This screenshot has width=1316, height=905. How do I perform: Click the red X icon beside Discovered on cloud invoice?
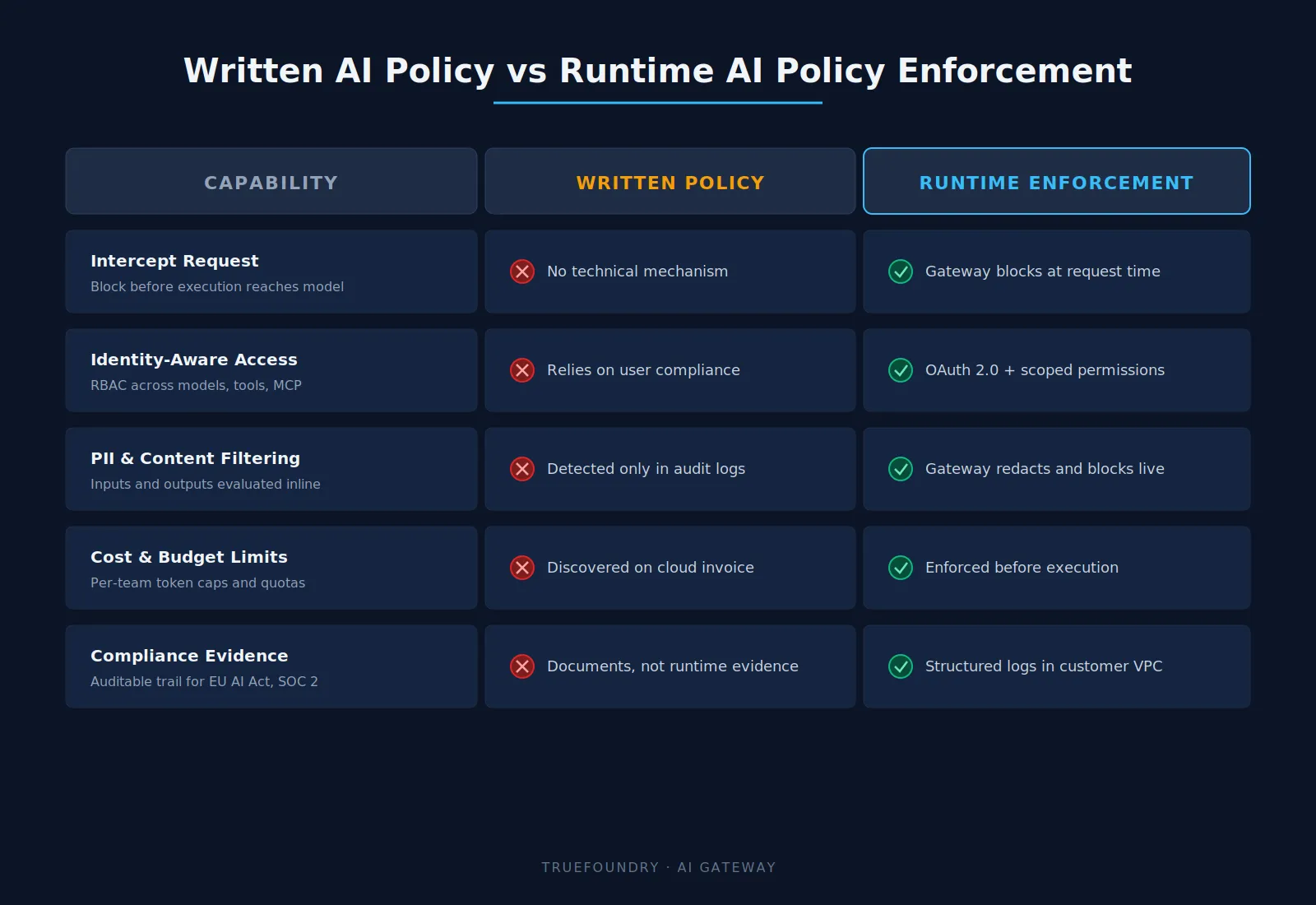coord(522,568)
